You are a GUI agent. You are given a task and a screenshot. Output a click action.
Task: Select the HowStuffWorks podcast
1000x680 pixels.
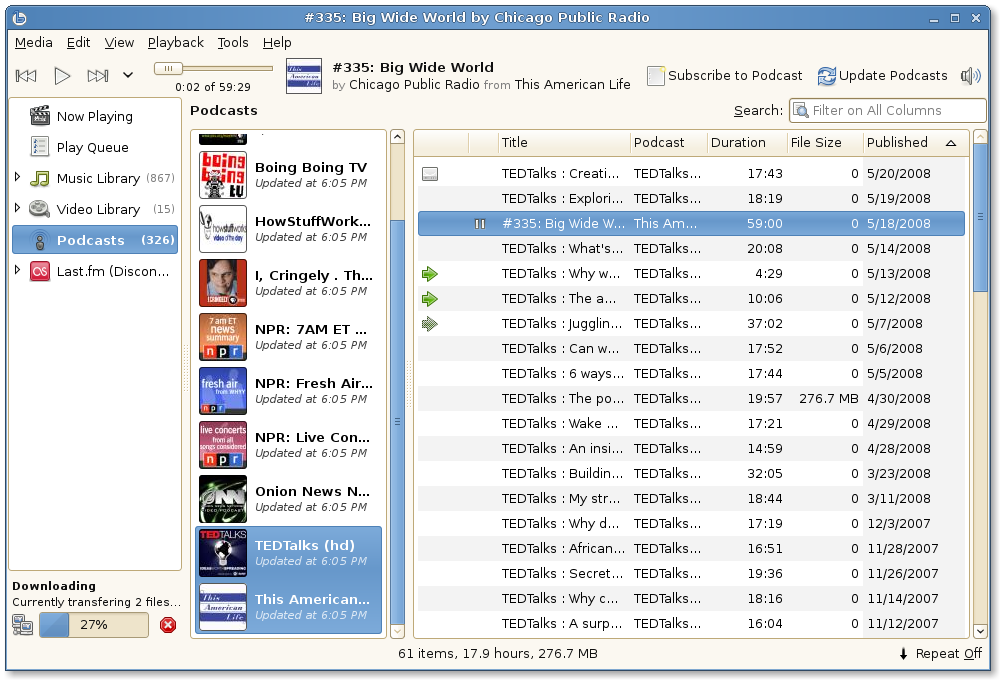click(288, 229)
